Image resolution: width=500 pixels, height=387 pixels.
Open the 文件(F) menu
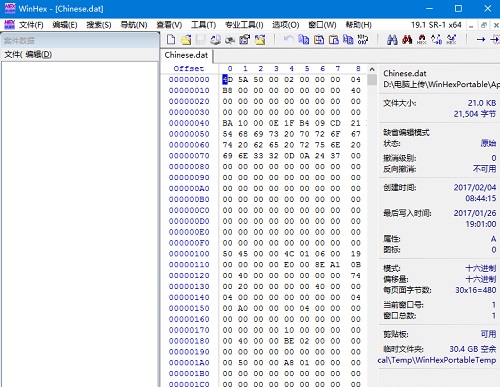pyautogui.click(x=31, y=25)
